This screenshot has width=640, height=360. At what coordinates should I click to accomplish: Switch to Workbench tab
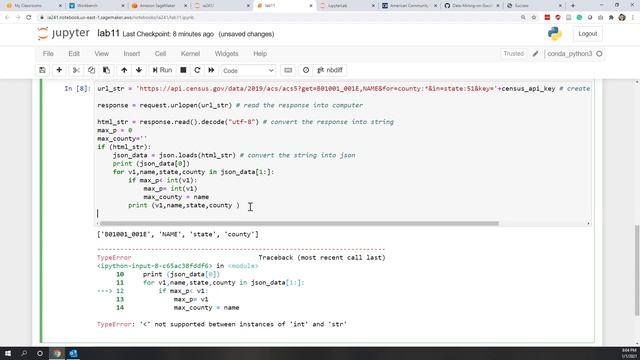[96, 6]
